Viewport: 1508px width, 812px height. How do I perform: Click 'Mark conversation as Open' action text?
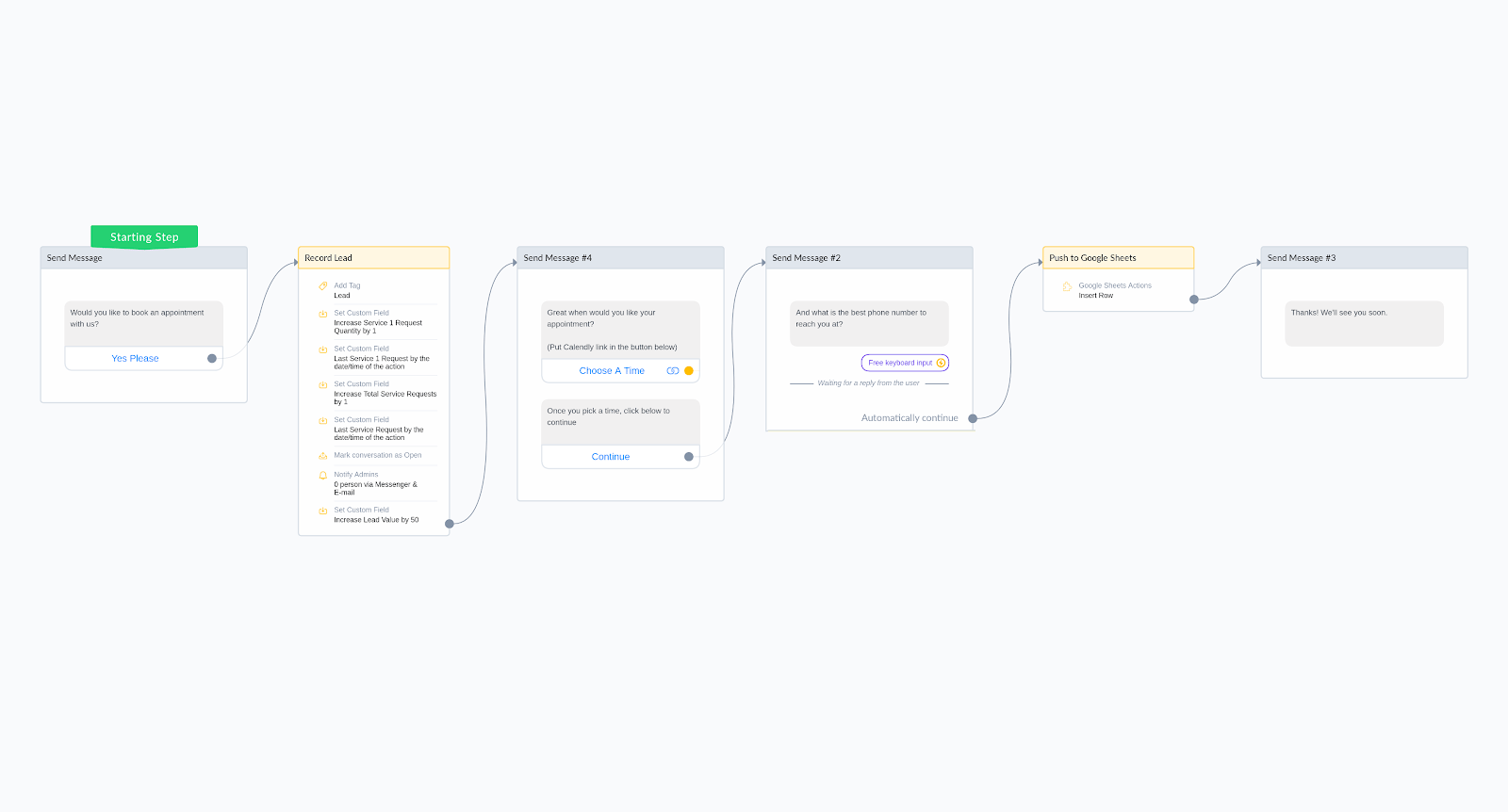(377, 455)
